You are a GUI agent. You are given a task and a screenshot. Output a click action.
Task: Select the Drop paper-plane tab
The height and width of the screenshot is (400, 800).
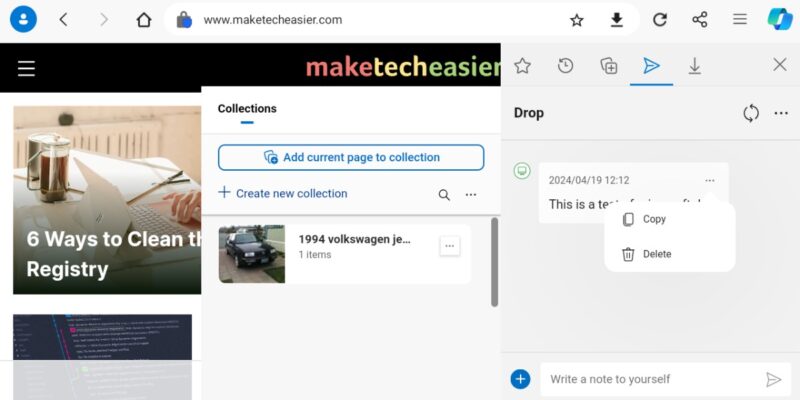tap(652, 66)
